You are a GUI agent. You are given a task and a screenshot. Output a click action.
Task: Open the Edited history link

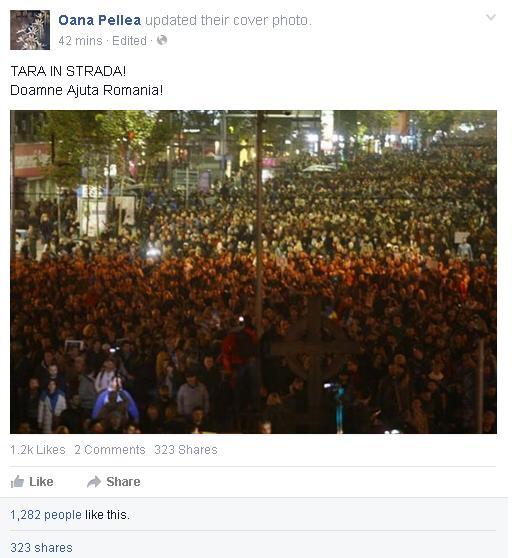[x=129, y=41]
